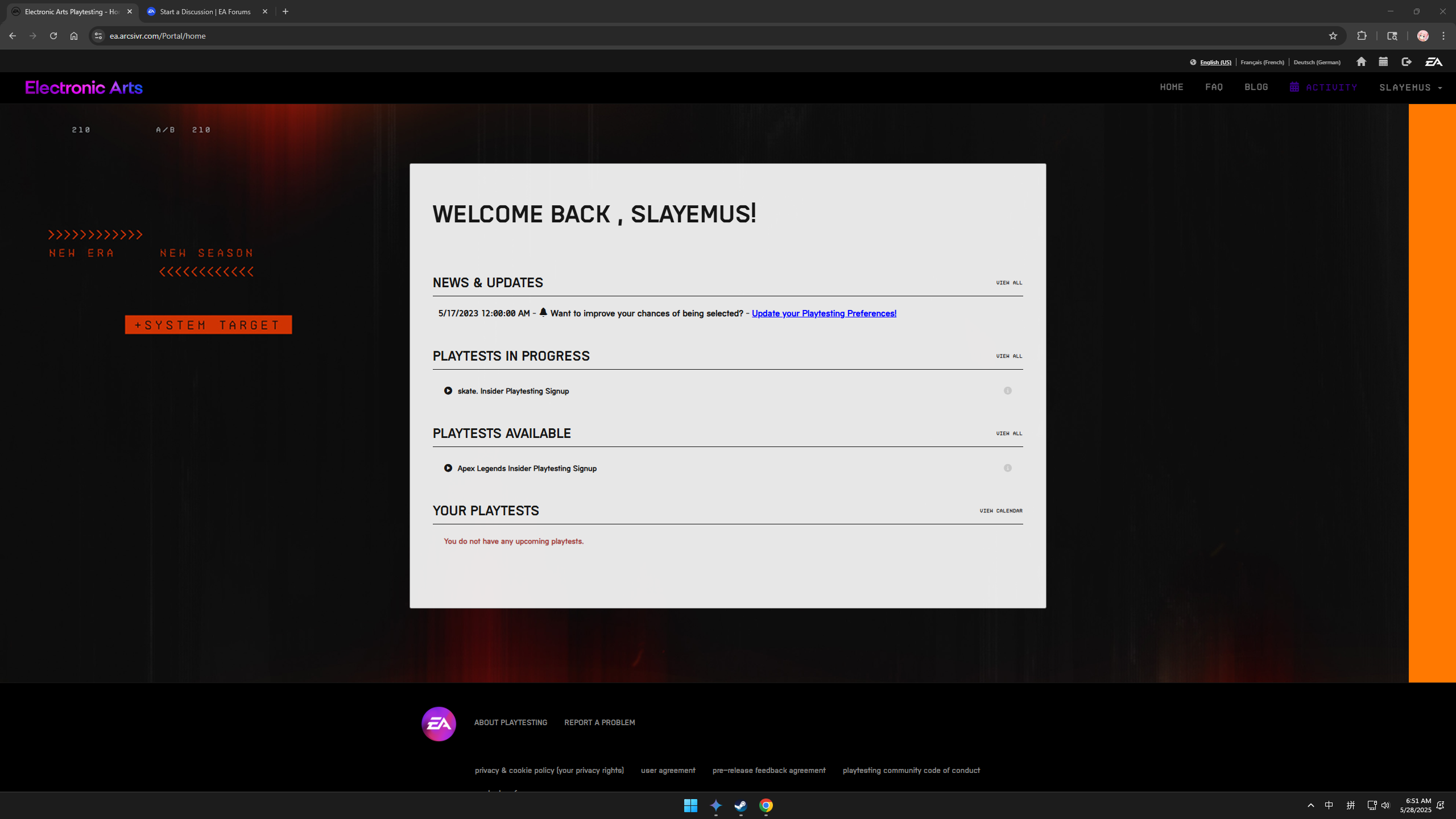Open the BLOG menu item

(x=1256, y=87)
